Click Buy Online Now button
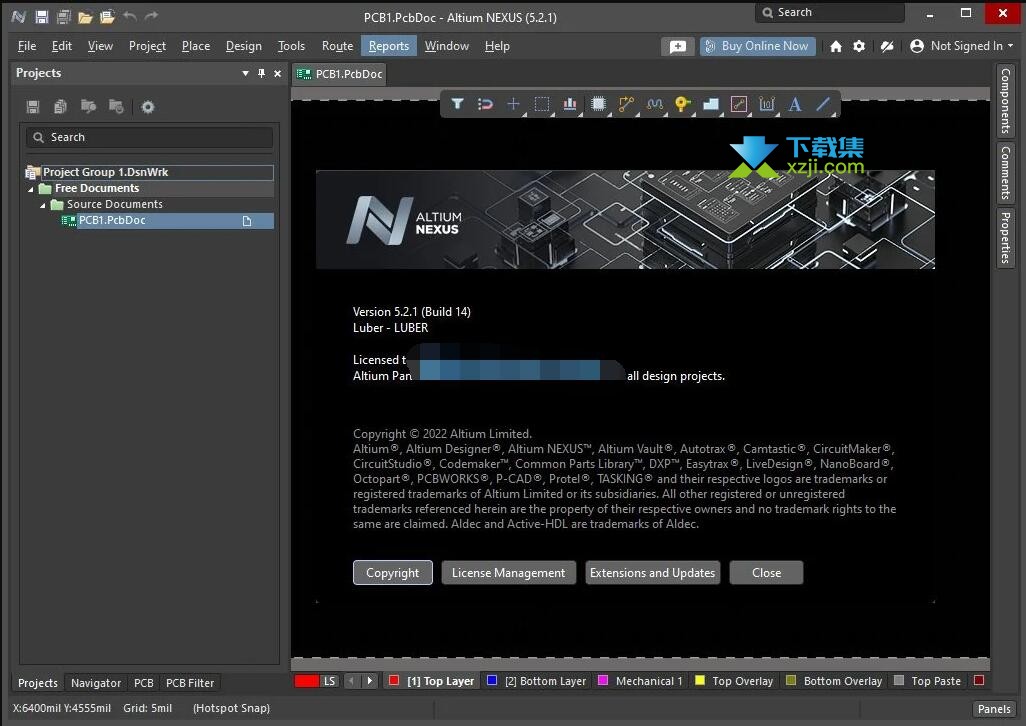 pos(758,46)
